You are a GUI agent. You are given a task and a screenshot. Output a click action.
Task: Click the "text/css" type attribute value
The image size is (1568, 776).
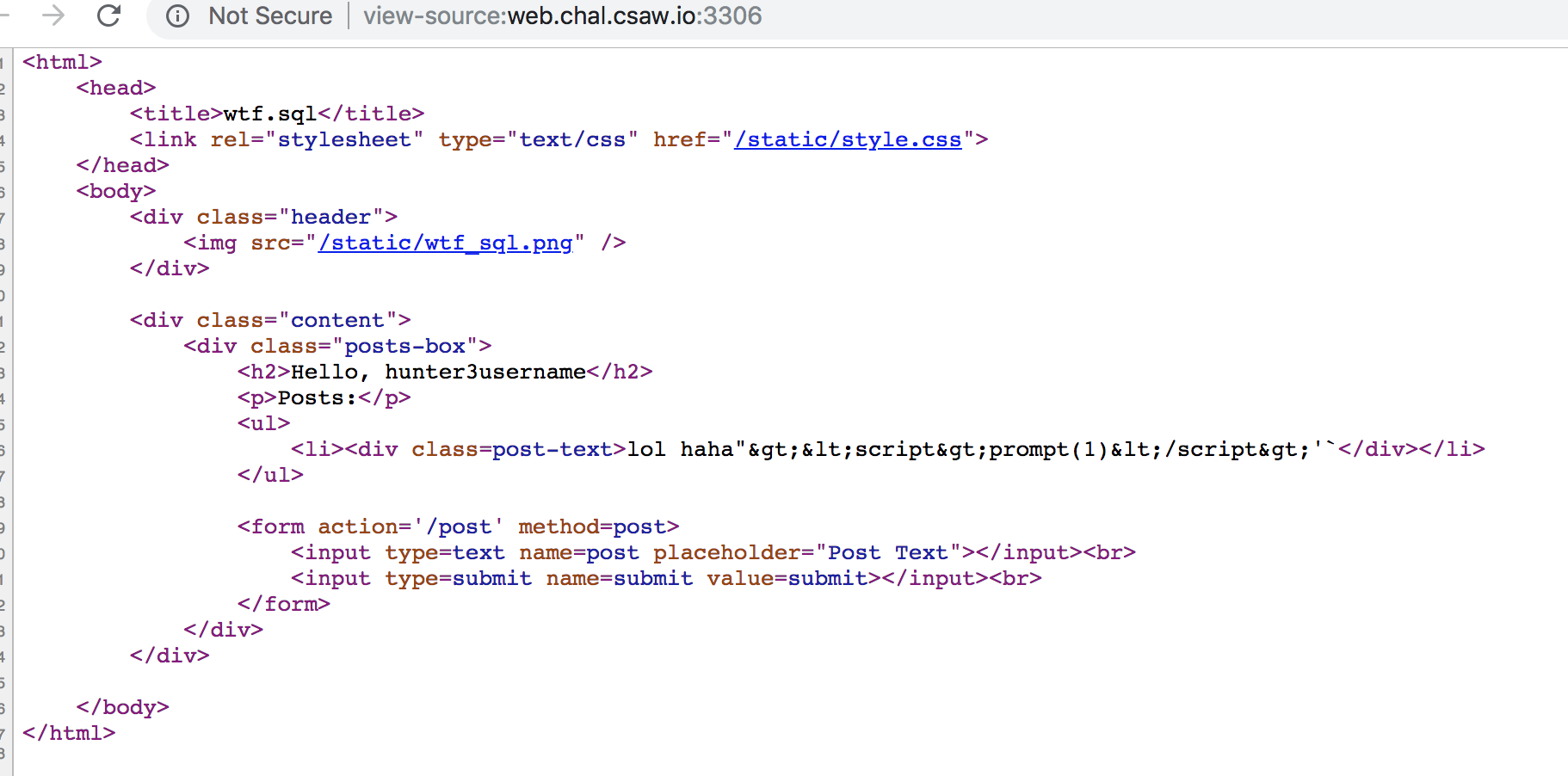(x=571, y=139)
